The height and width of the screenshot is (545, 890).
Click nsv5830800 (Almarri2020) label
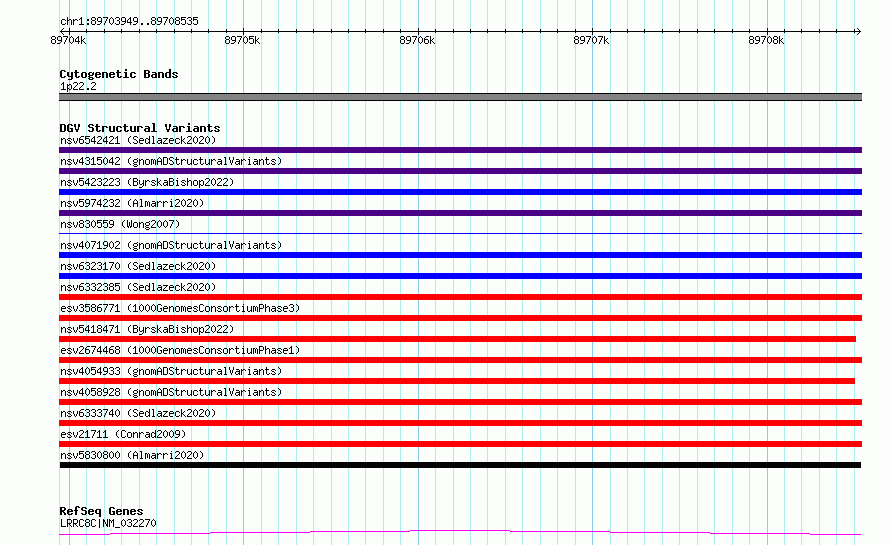132,455
